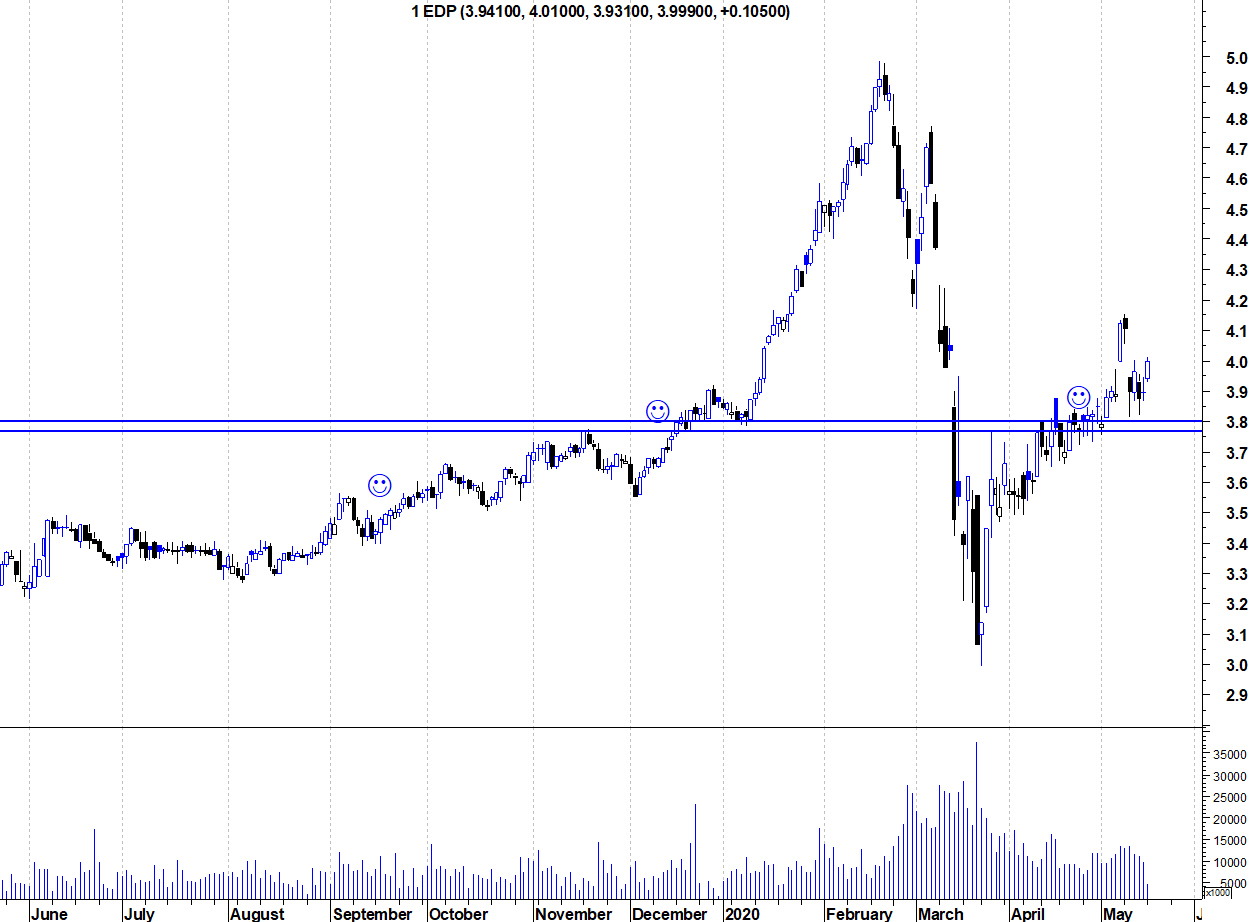Click the 4.0 price axis label

[1236, 362]
